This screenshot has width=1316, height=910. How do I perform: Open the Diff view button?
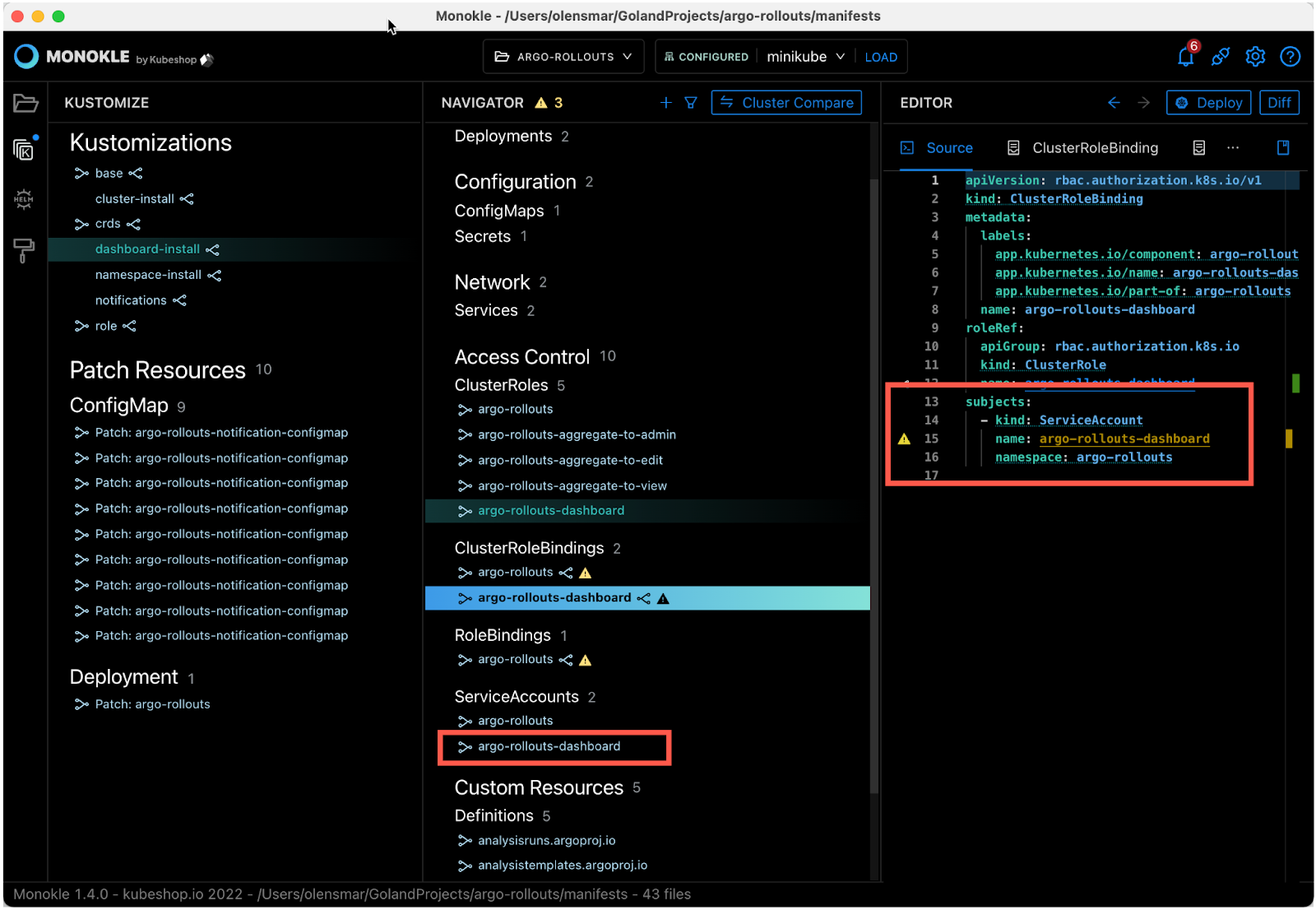1279,103
